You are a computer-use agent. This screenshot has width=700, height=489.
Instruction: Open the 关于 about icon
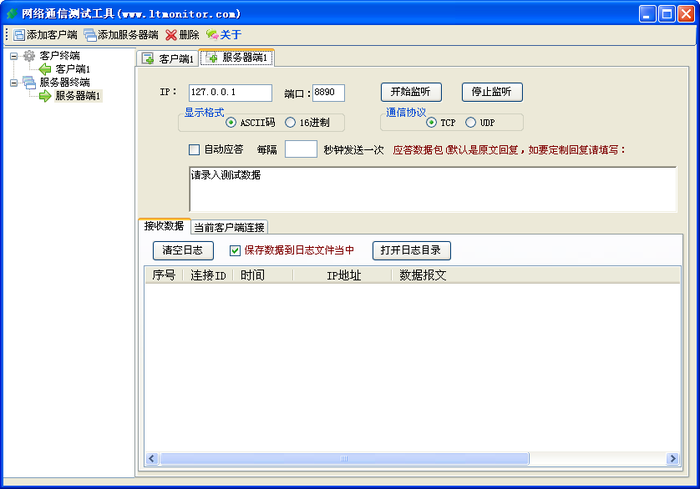tap(212, 34)
